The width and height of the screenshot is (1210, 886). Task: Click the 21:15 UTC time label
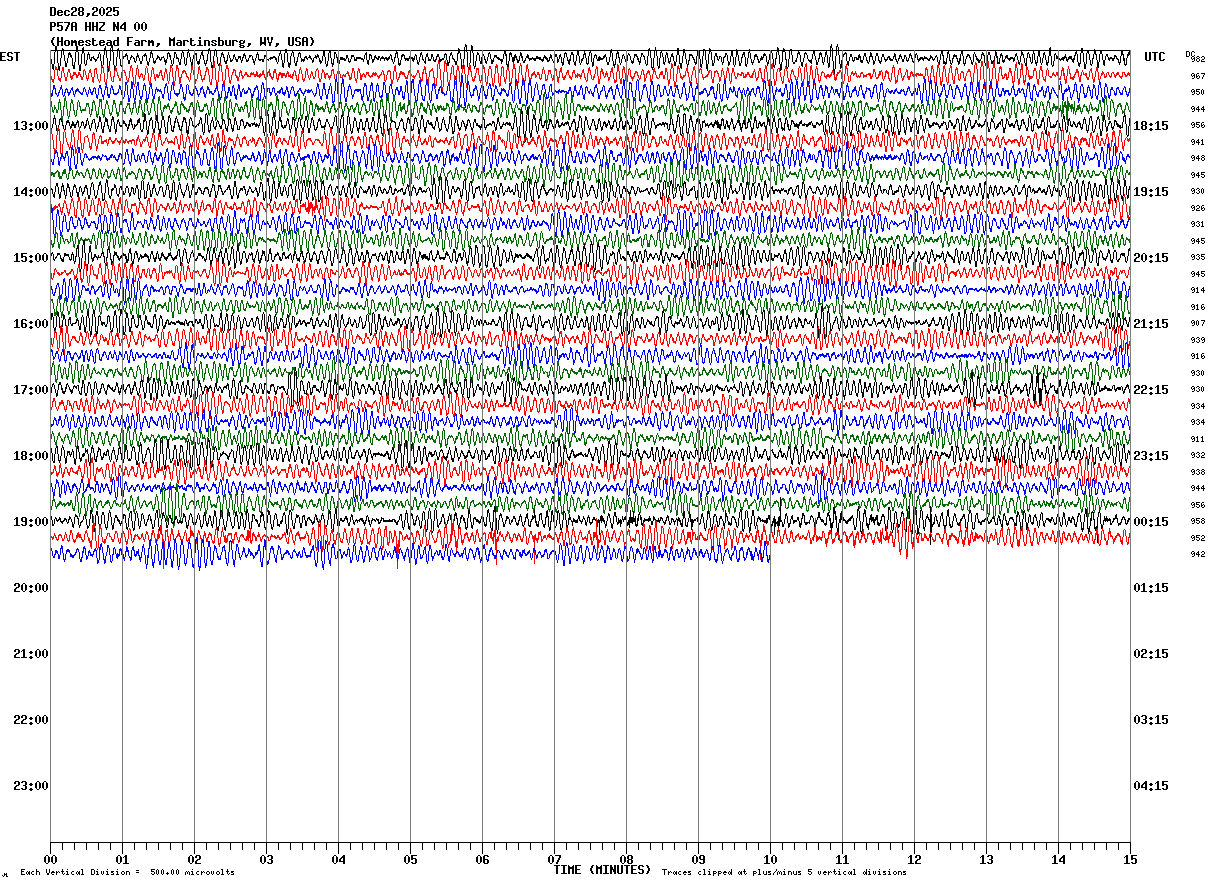[x=1150, y=324]
